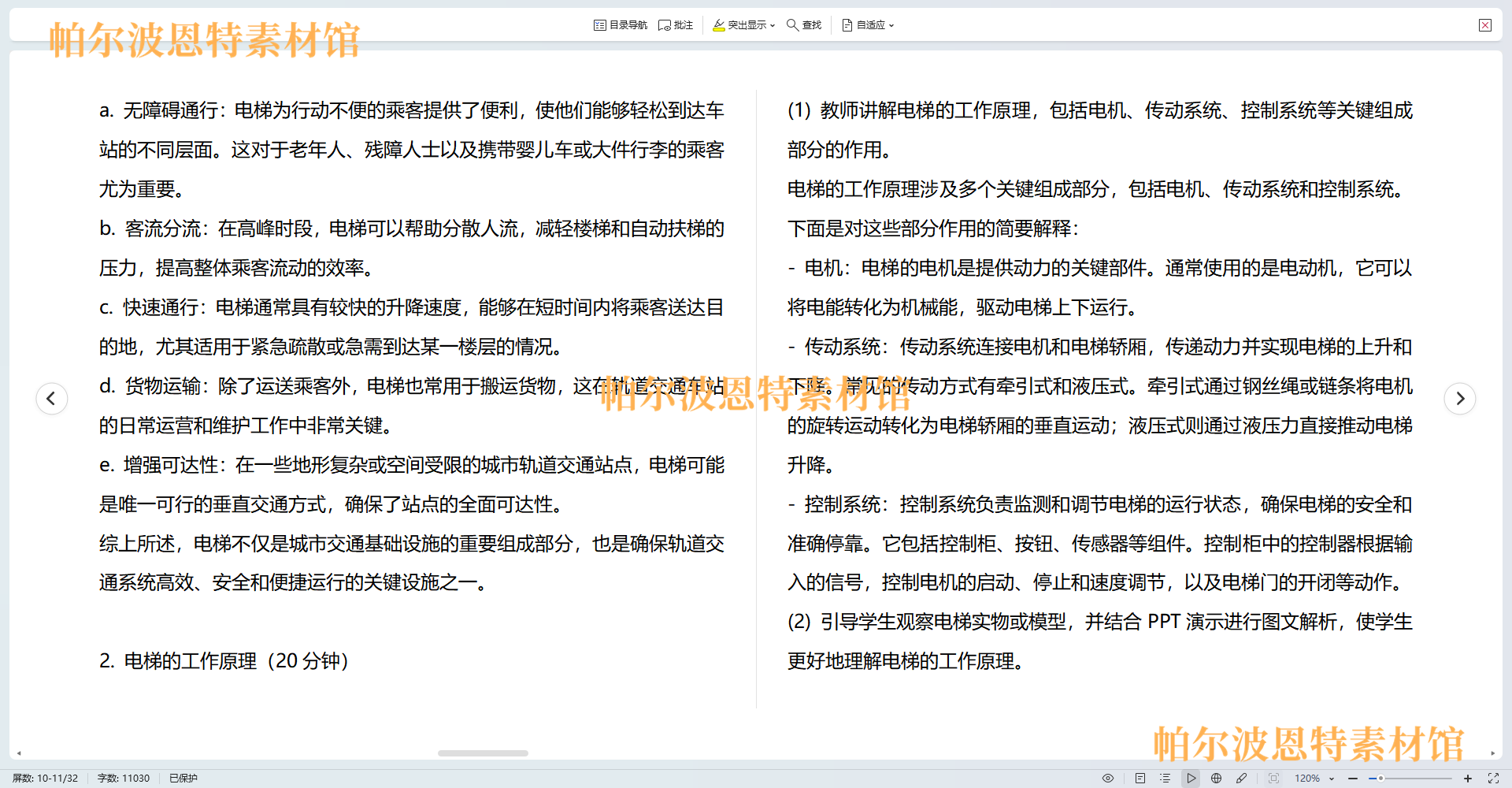Zoom in with the plus button
Viewport: 1512px width, 788px height.
tap(1468, 778)
